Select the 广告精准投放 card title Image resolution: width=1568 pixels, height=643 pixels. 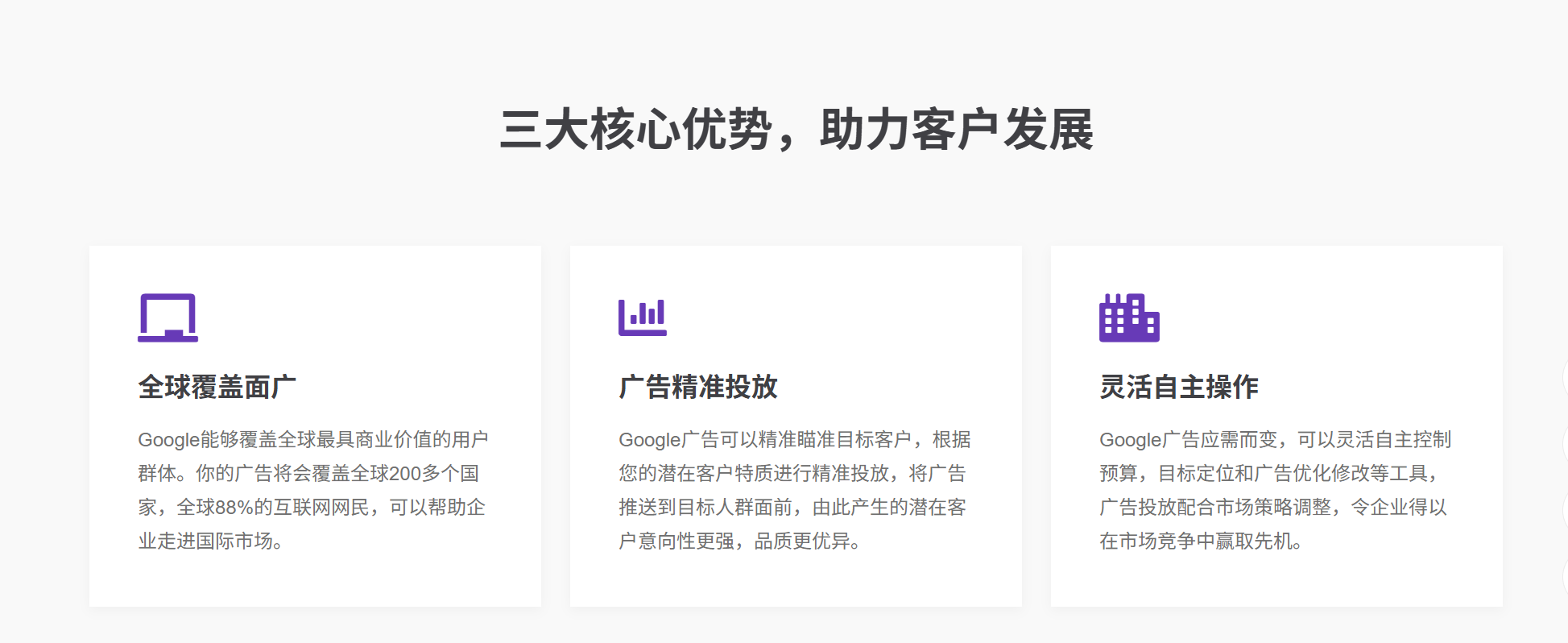pos(697,387)
